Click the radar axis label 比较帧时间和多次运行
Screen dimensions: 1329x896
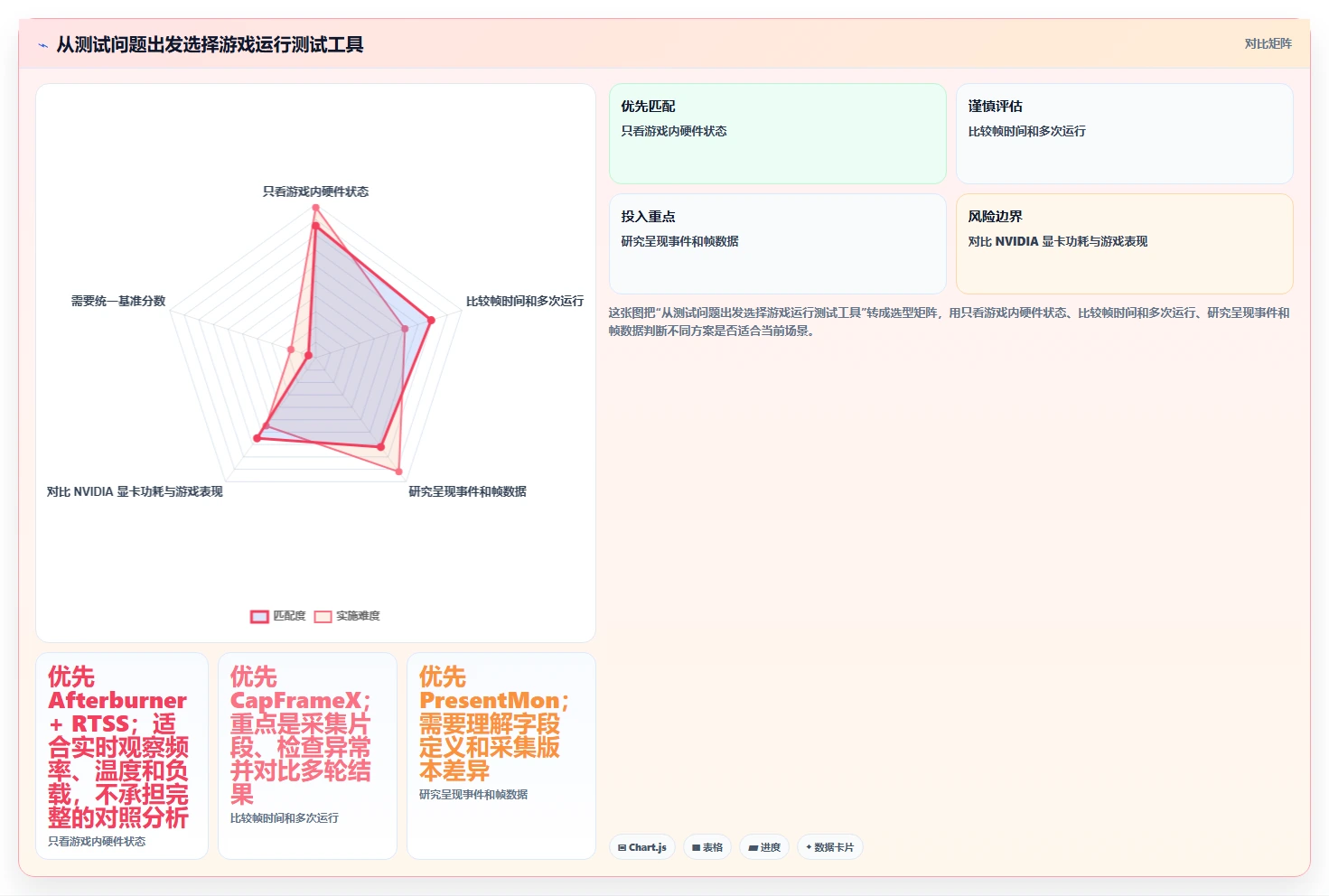525,301
